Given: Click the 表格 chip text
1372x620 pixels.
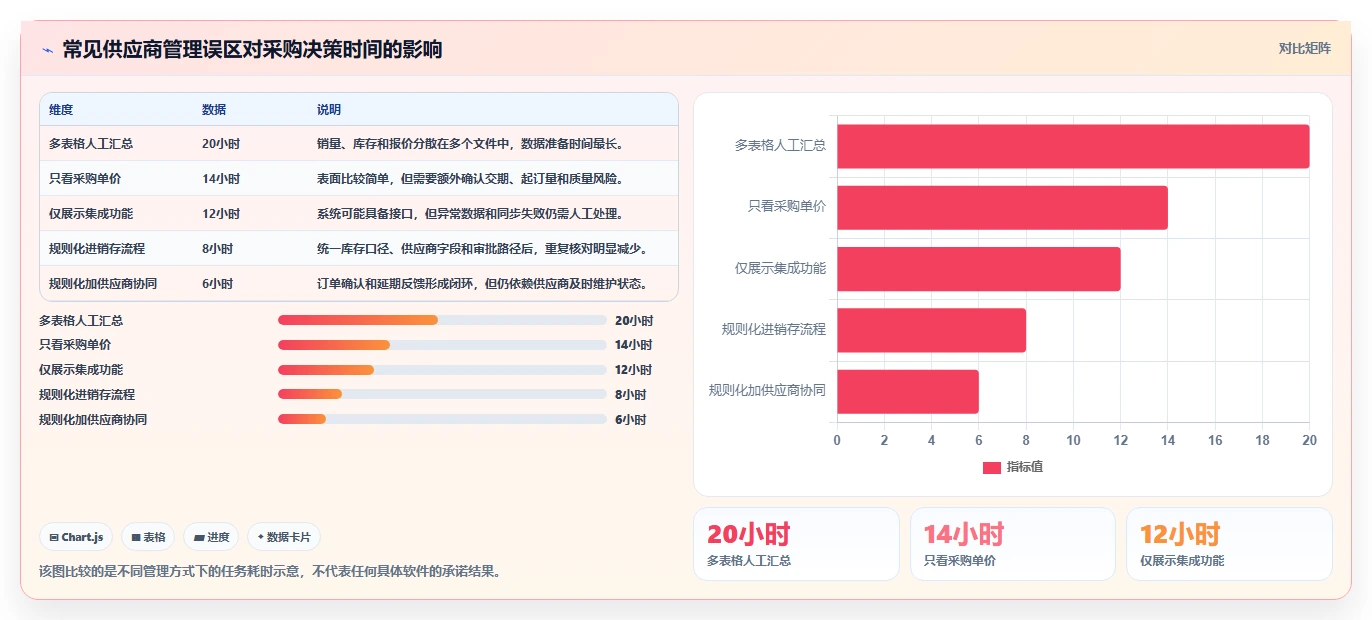Looking at the screenshot, I should (x=154, y=537).
